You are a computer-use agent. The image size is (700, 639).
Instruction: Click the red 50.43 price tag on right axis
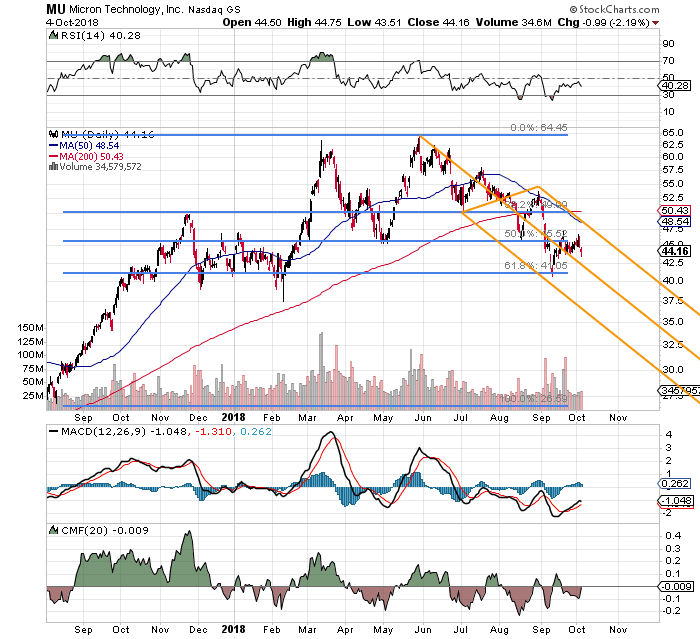tap(675, 210)
